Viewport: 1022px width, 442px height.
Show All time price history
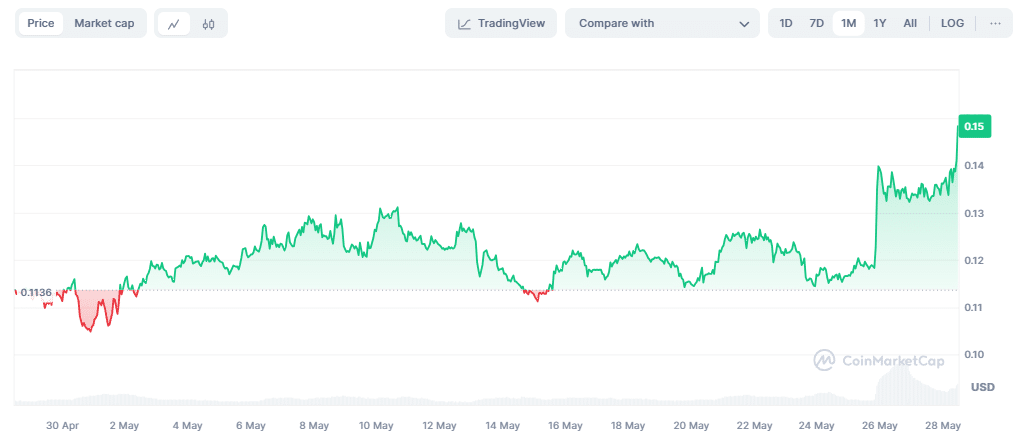coord(910,23)
